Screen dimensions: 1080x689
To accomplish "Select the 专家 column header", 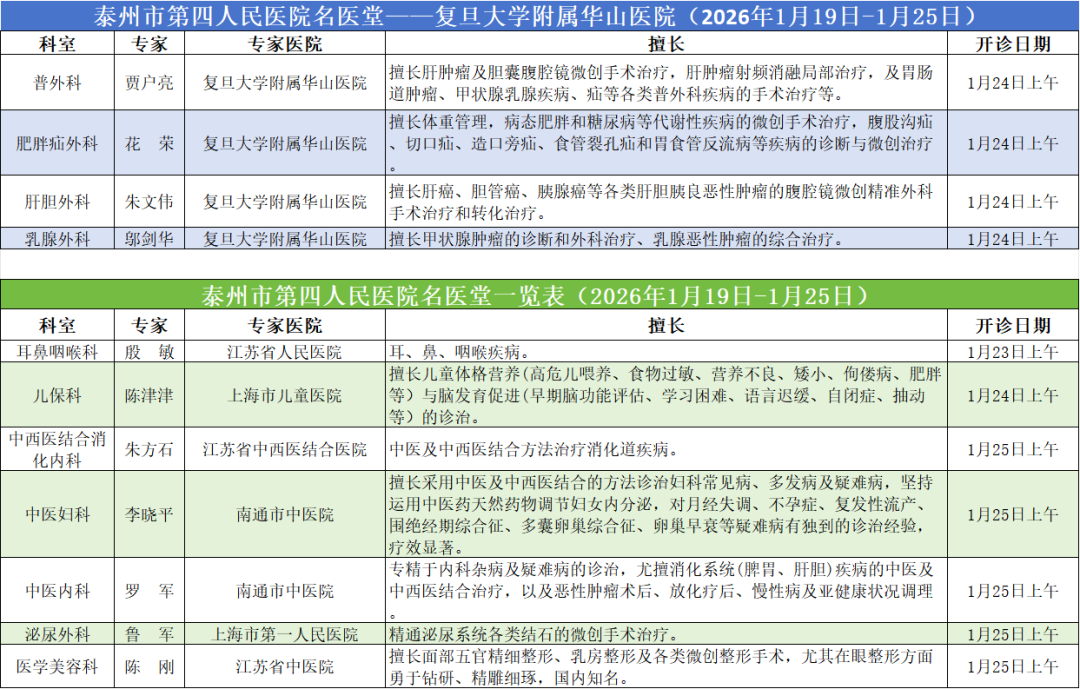I will pyautogui.click(x=150, y=43).
